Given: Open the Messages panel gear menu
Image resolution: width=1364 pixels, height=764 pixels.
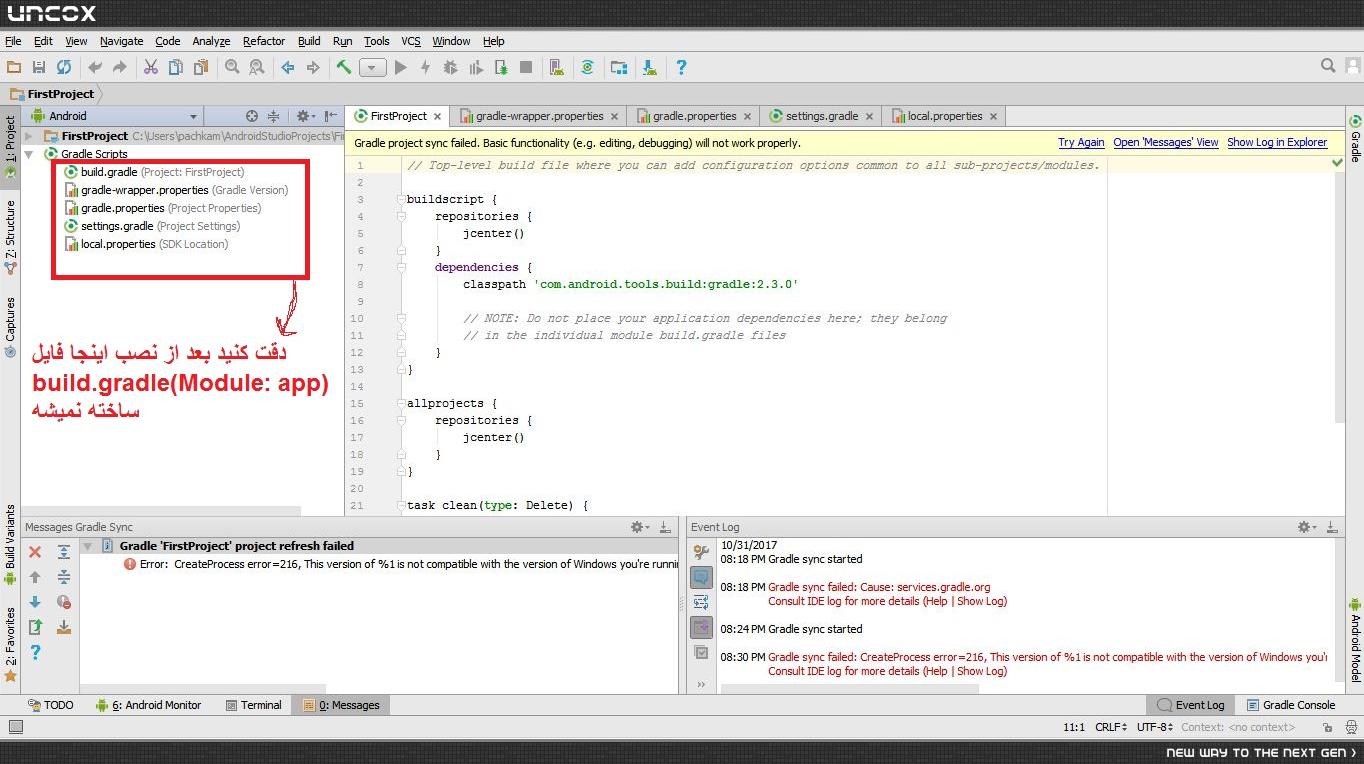Looking at the screenshot, I should point(639,527).
